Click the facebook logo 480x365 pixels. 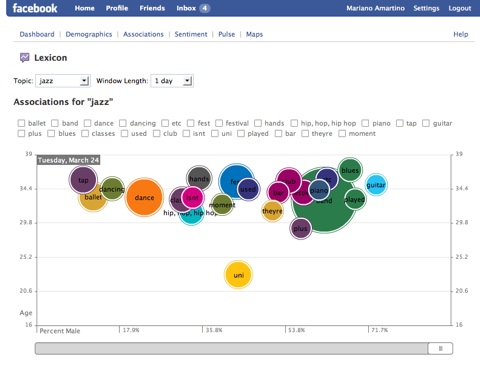[35, 8]
